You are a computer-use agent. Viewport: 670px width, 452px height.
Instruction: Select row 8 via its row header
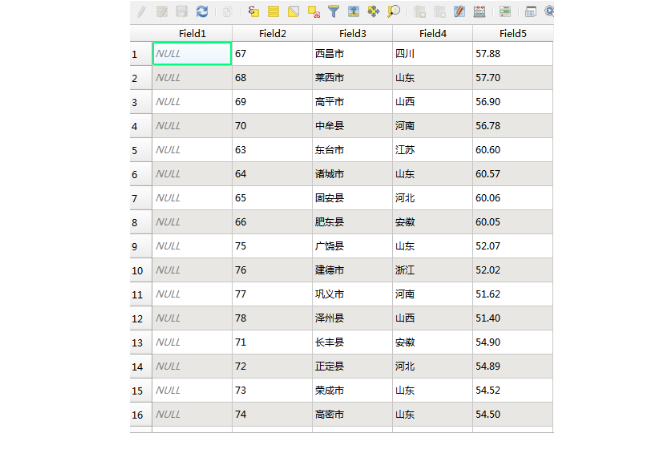[x=141, y=222]
